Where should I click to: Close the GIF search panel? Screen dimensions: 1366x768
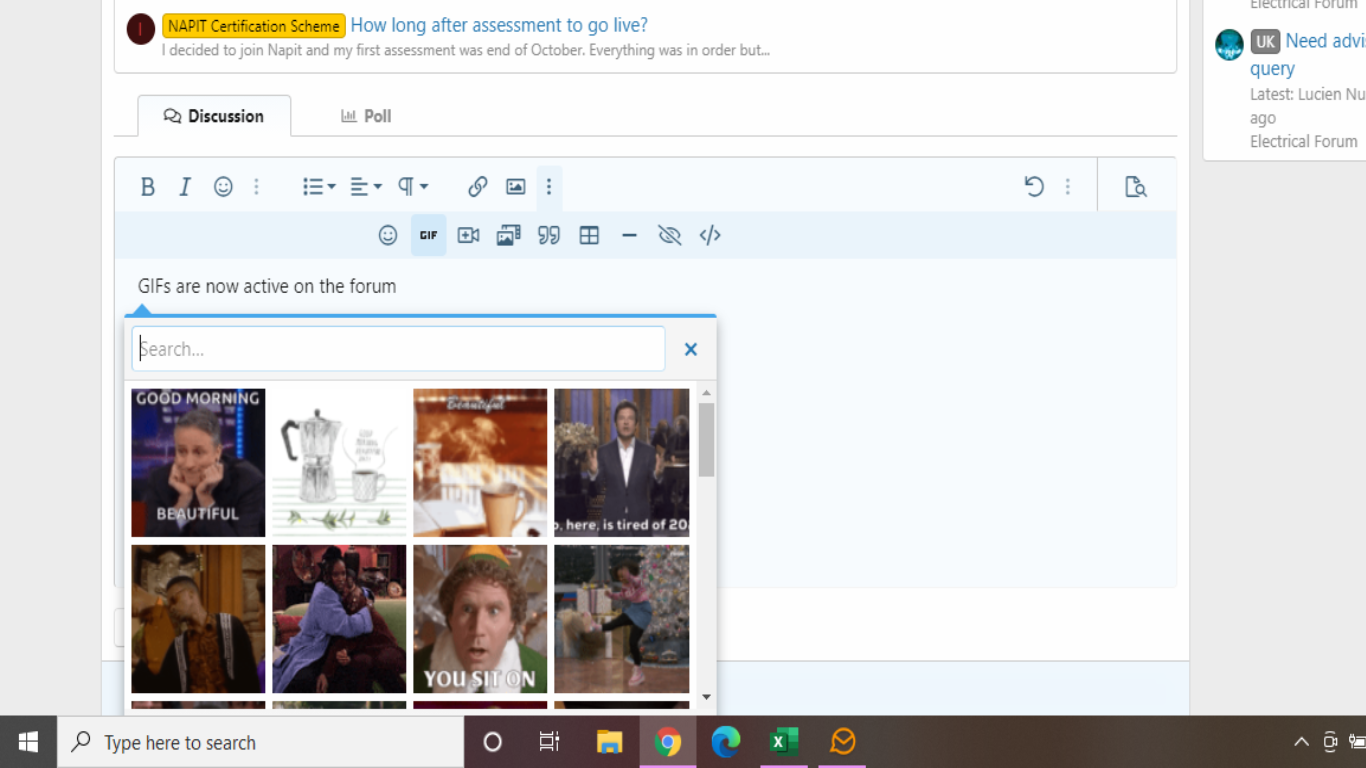pyautogui.click(x=690, y=349)
